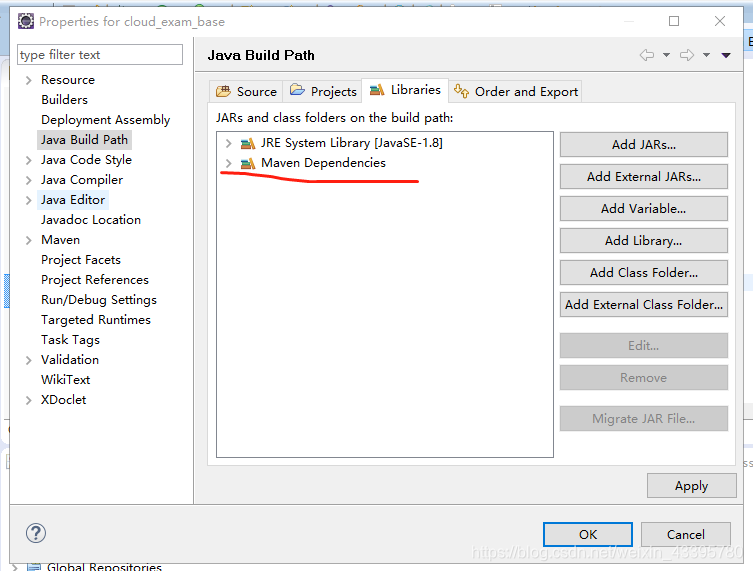This screenshot has width=753, height=571.
Task: Select Maven in the properties tree
Action: pyautogui.click(x=61, y=240)
